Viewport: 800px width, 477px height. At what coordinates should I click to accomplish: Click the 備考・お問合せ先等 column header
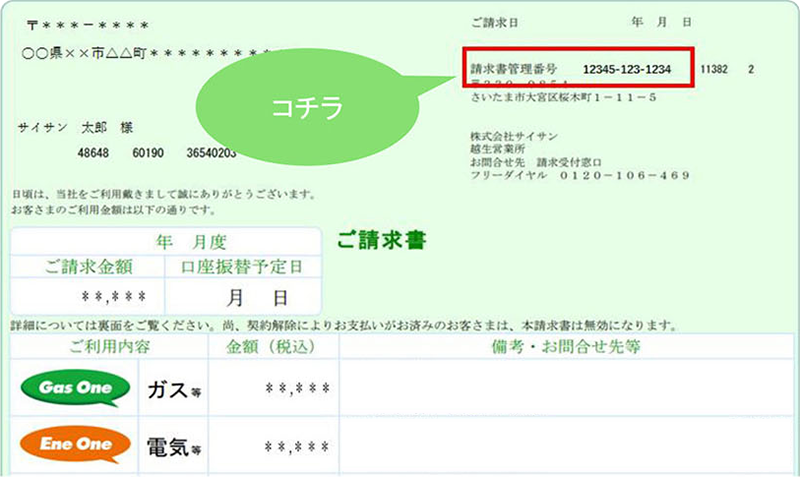tap(566, 347)
